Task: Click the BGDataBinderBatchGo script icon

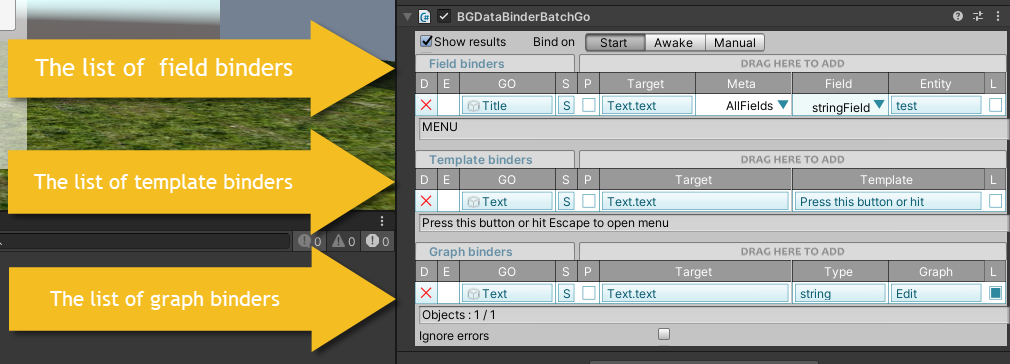Action: (424, 17)
